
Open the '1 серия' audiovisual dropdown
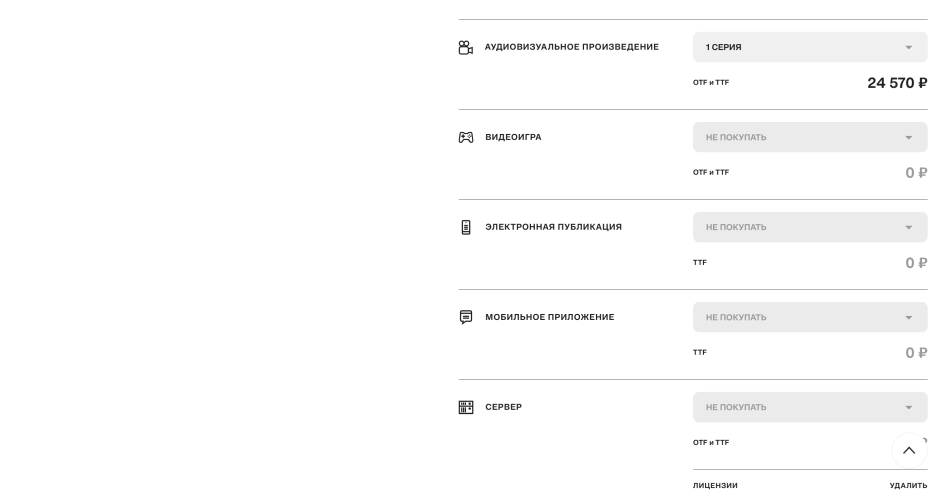point(810,47)
